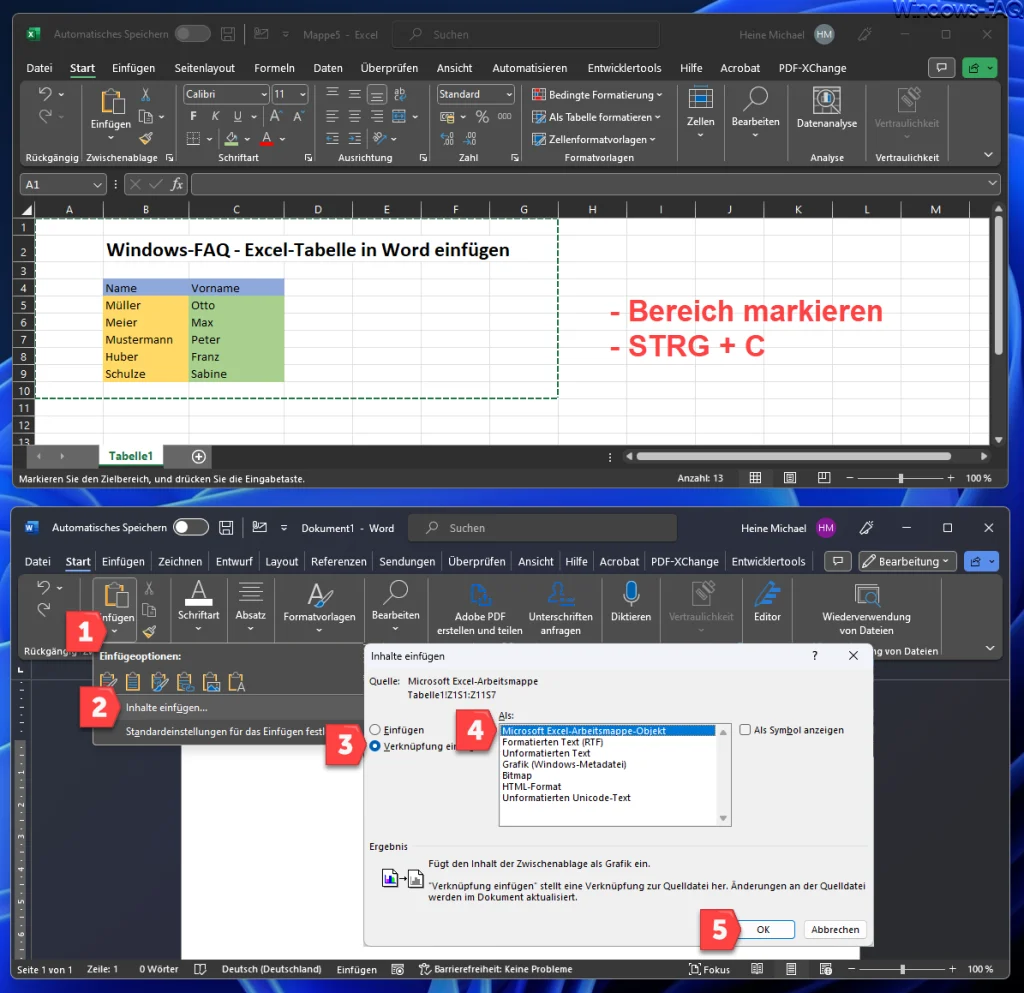Select Verknüpfung einfügen radio button
The height and width of the screenshot is (993, 1024).
coord(375,746)
